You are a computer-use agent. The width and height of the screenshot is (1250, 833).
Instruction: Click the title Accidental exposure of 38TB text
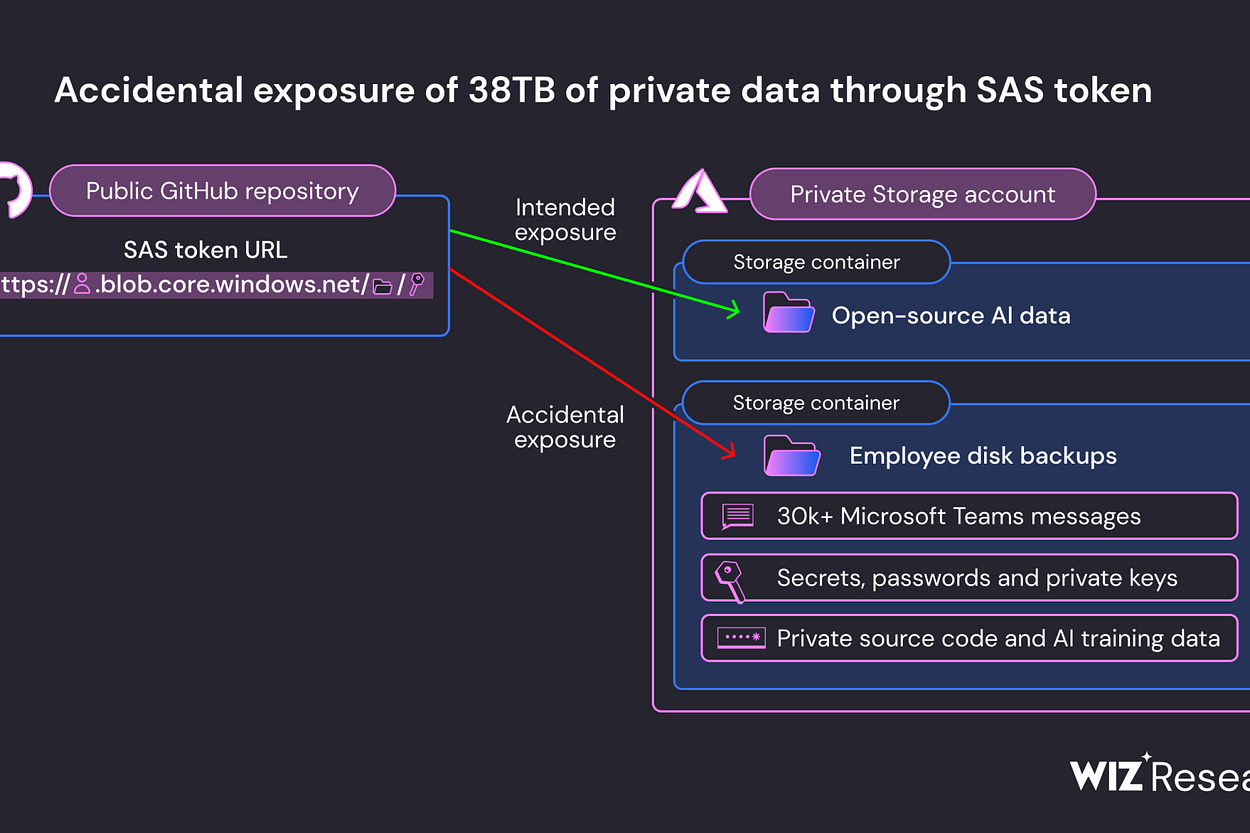coord(603,90)
